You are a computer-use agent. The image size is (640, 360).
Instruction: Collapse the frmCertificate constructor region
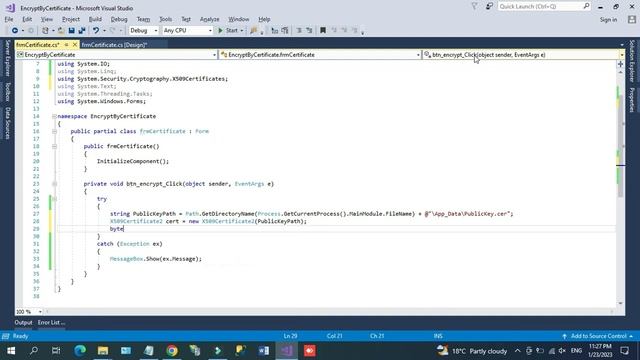[54, 146]
